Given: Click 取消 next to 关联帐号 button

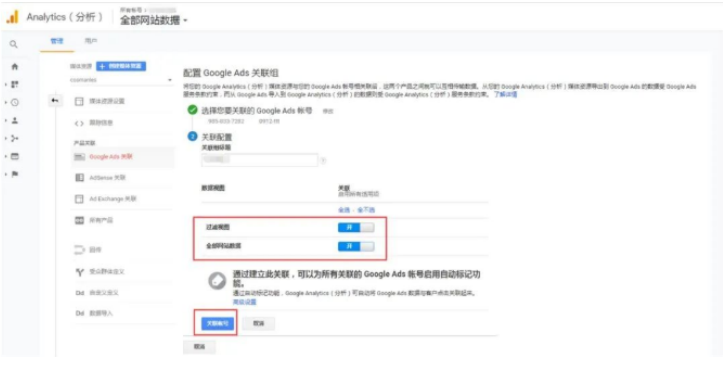Looking at the screenshot, I should click(x=259, y=323).
